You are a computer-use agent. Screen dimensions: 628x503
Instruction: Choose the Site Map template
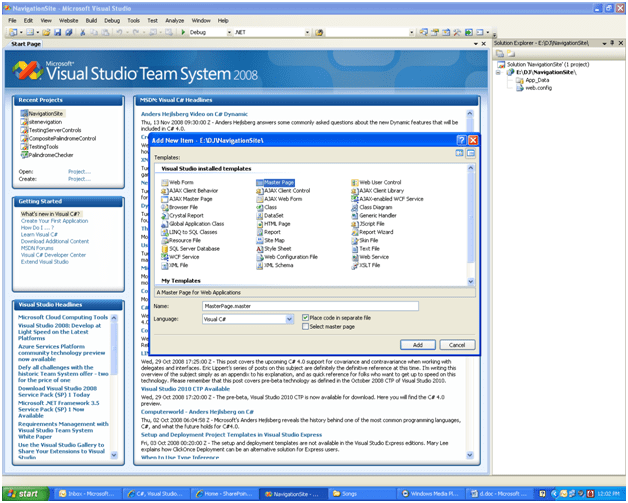[x=273, y=240]
